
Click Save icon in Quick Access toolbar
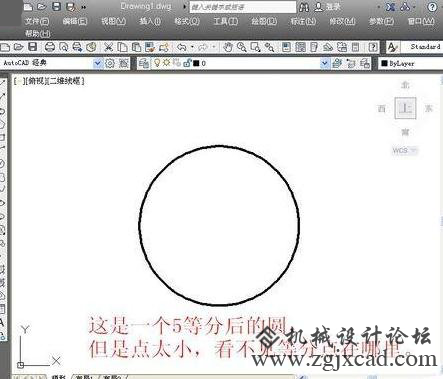point(57,6)
